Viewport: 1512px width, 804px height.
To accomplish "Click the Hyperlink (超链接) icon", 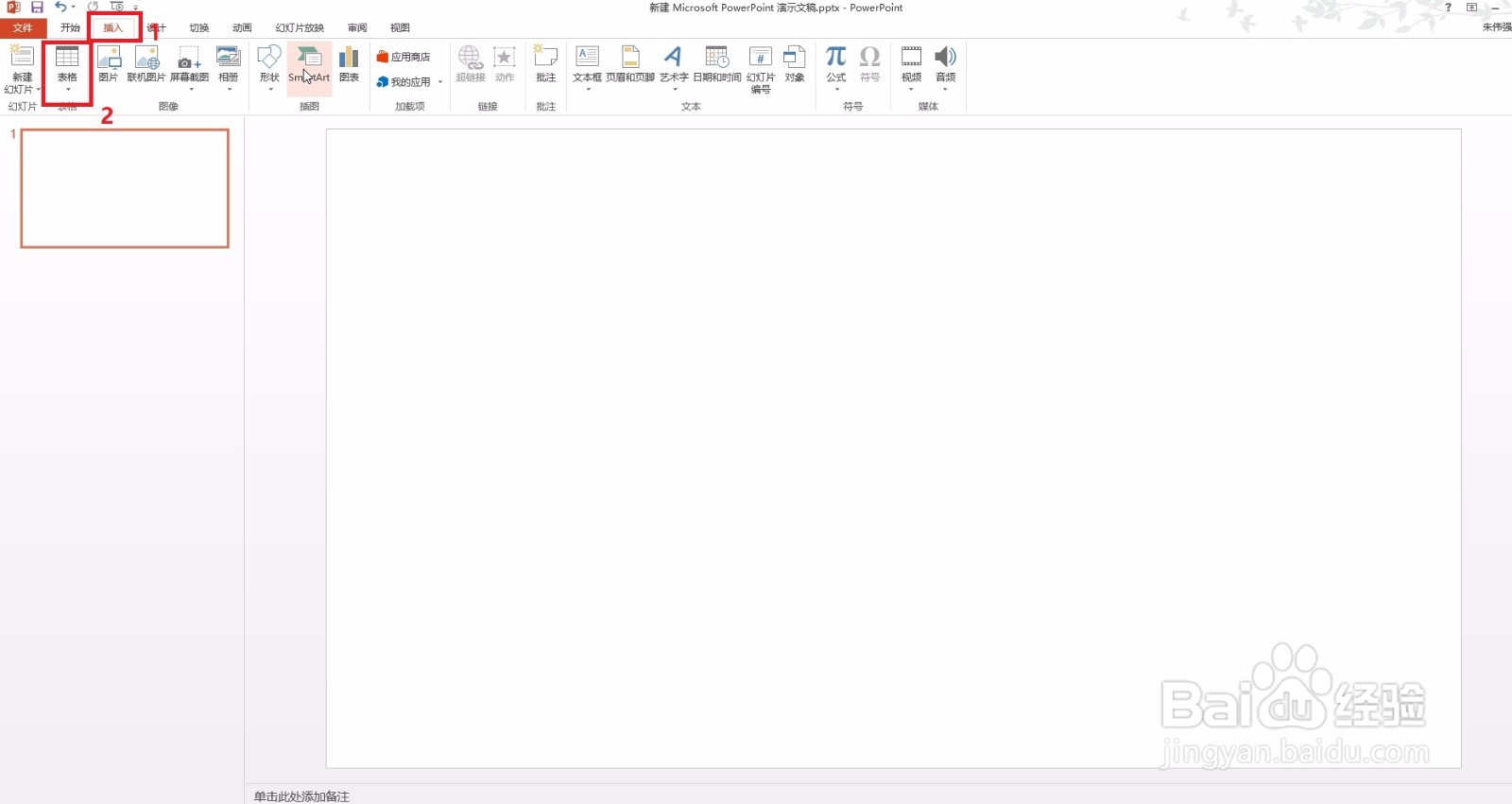I will pos(471,63).
